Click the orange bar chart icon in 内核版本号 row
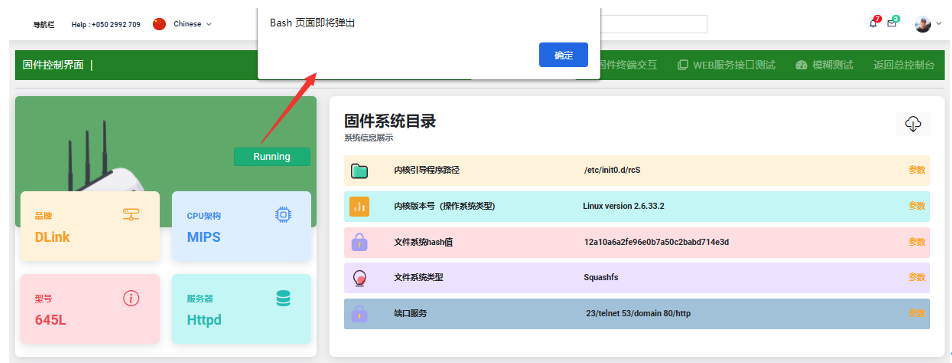952x363 pixels. pos(359,206)
